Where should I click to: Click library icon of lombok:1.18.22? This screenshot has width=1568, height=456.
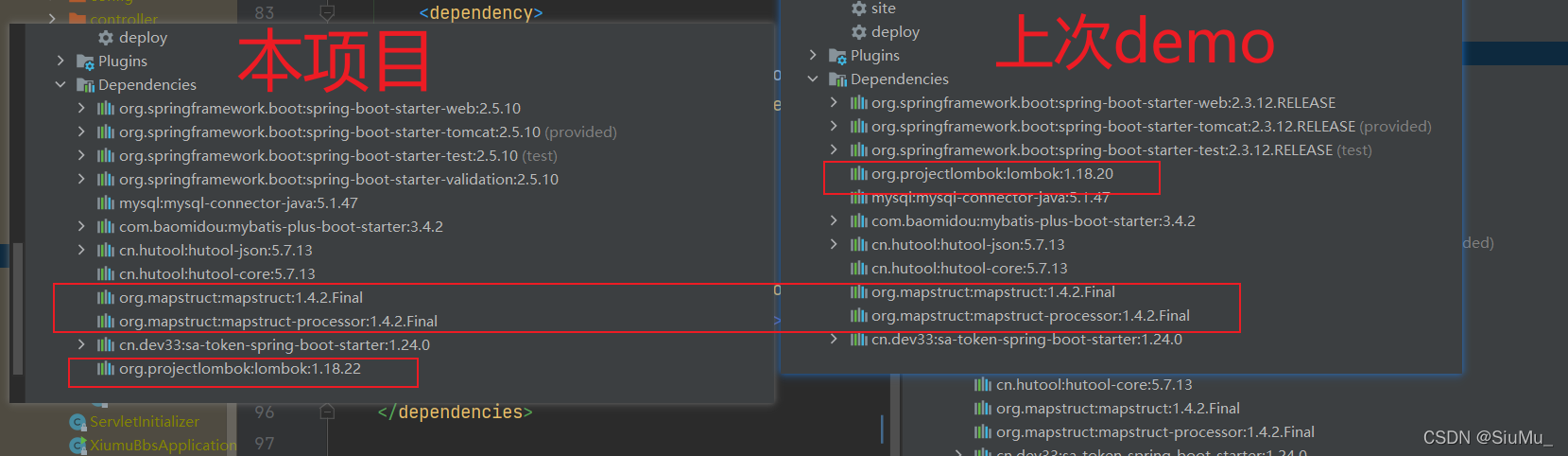[x=106, y=369]
